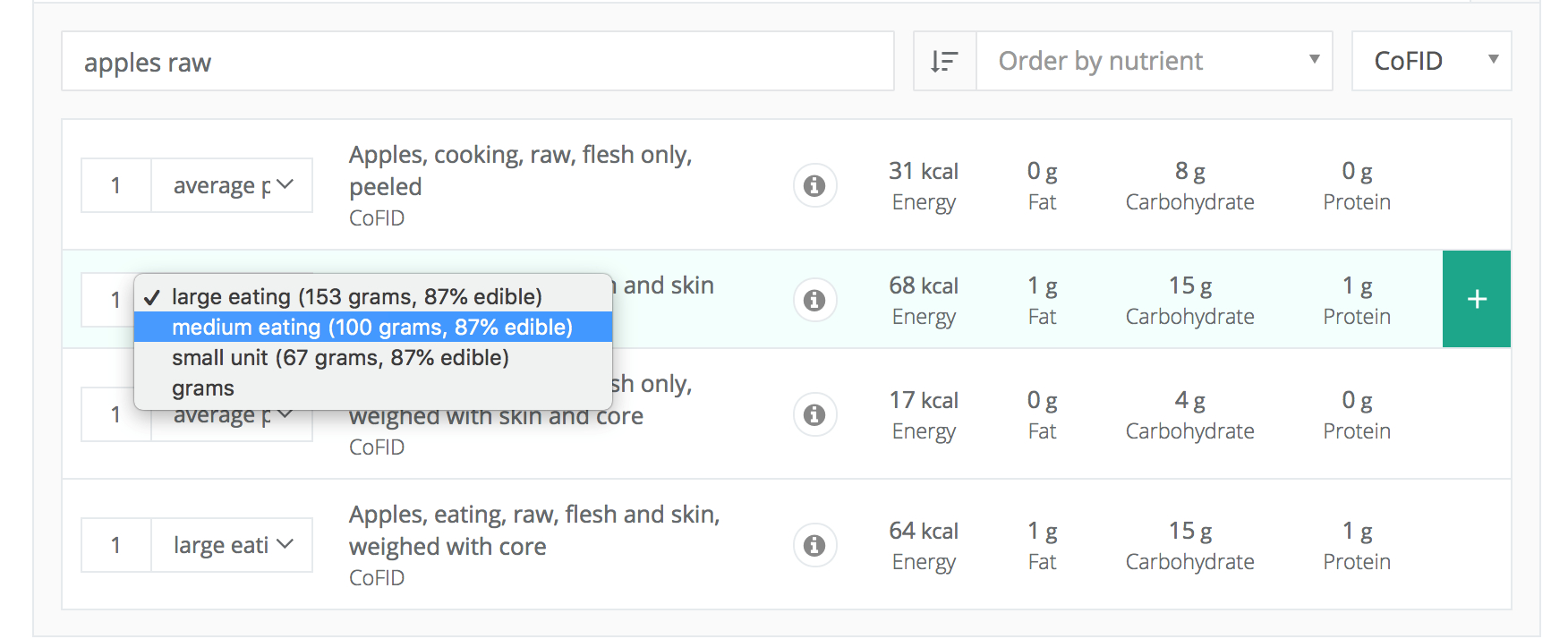Screen dimensions: 1568x639
Task: Click Apples, eating, raw, weighed with core name
Action: coord(533,530)
